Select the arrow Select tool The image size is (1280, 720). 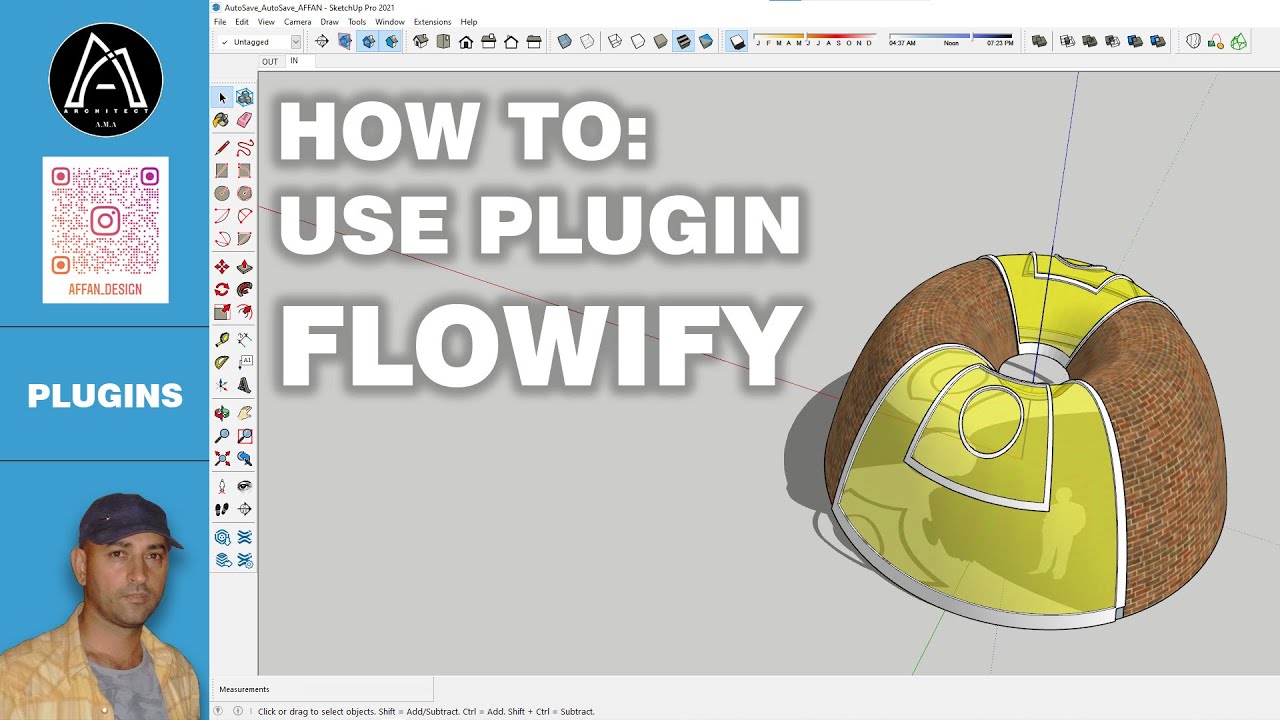[222, 97]
